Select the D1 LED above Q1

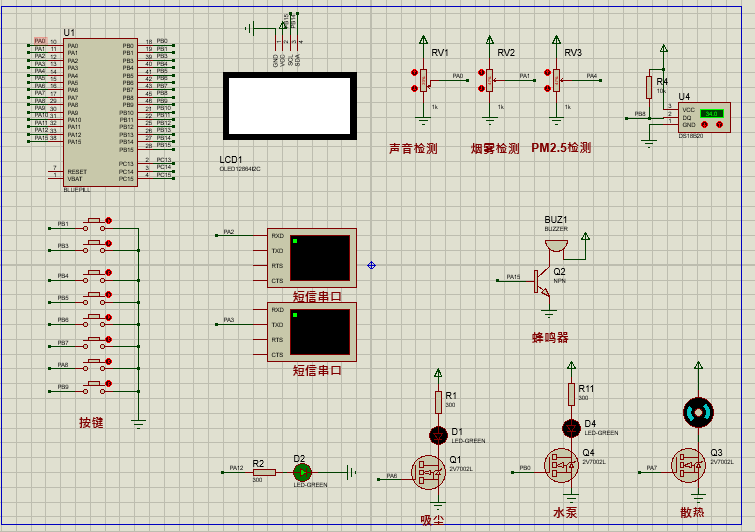point(438,435)
